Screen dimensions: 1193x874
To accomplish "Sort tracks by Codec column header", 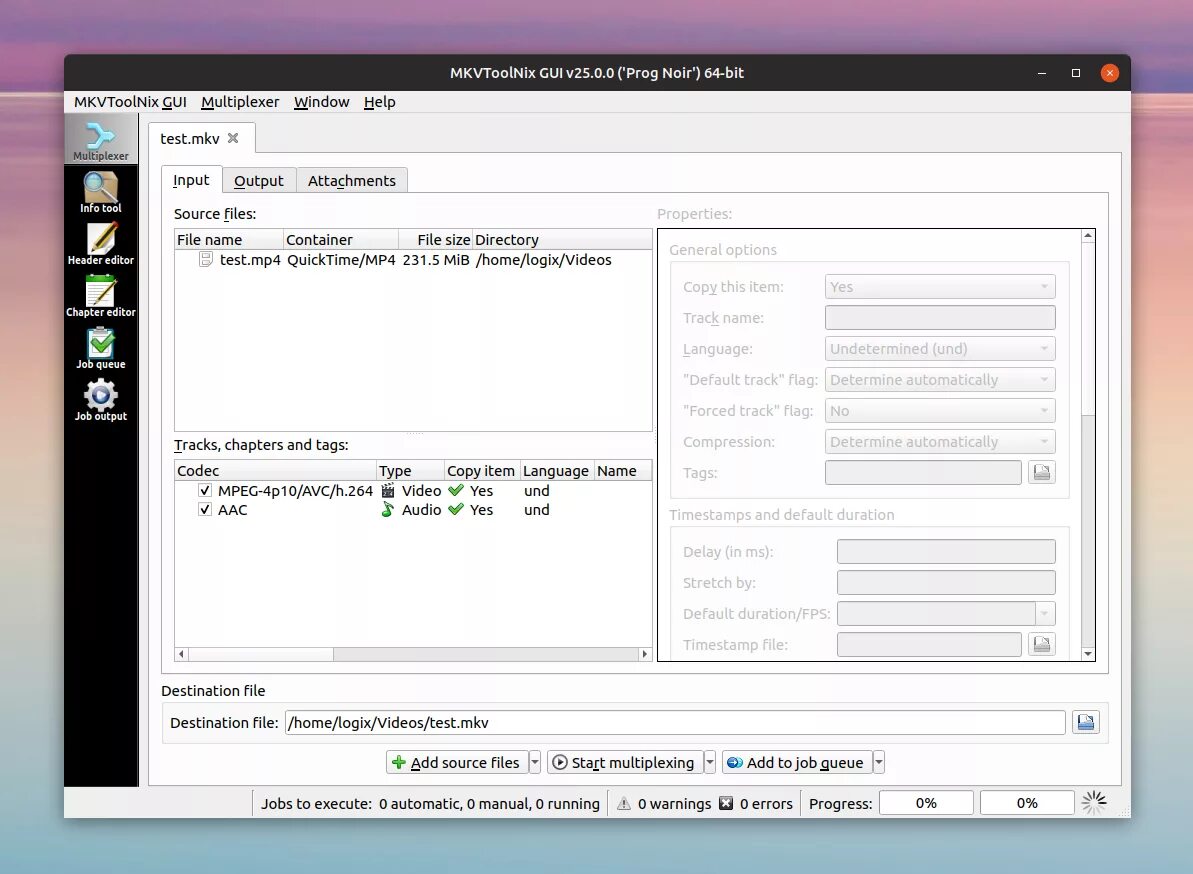I will click(x=275, y=471).
